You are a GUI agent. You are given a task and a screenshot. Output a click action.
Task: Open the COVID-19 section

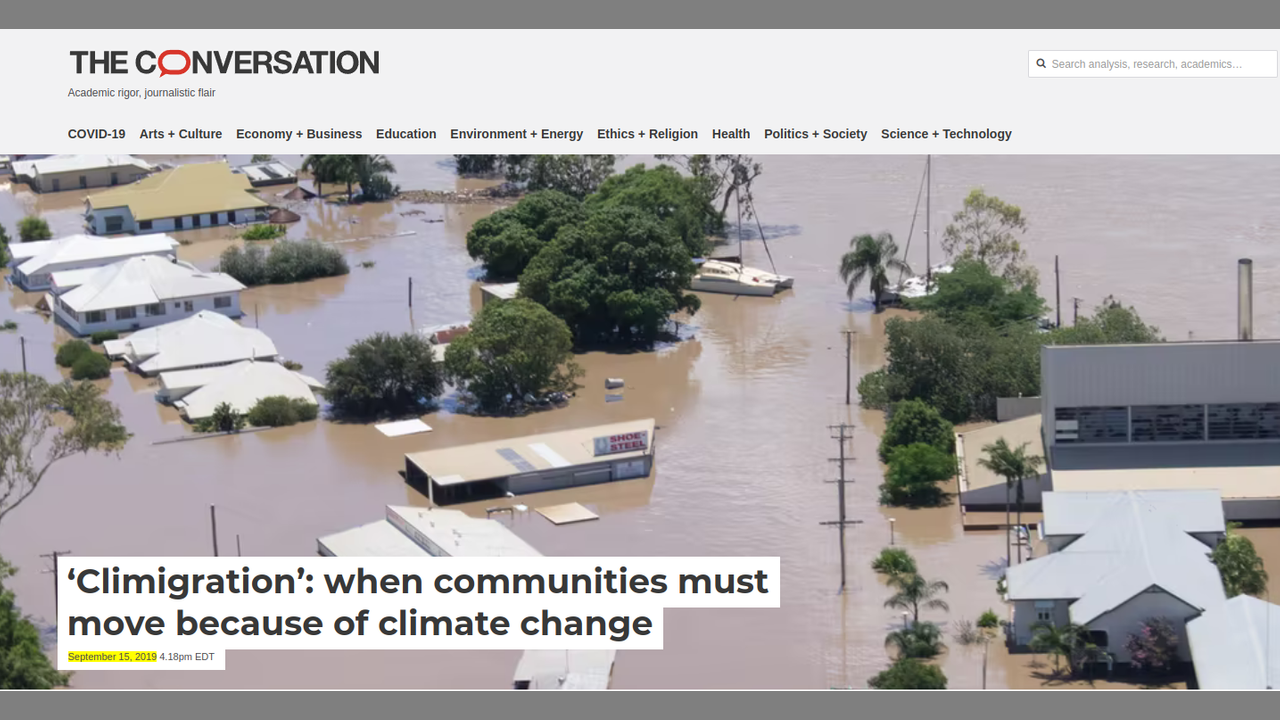[96, 134]
